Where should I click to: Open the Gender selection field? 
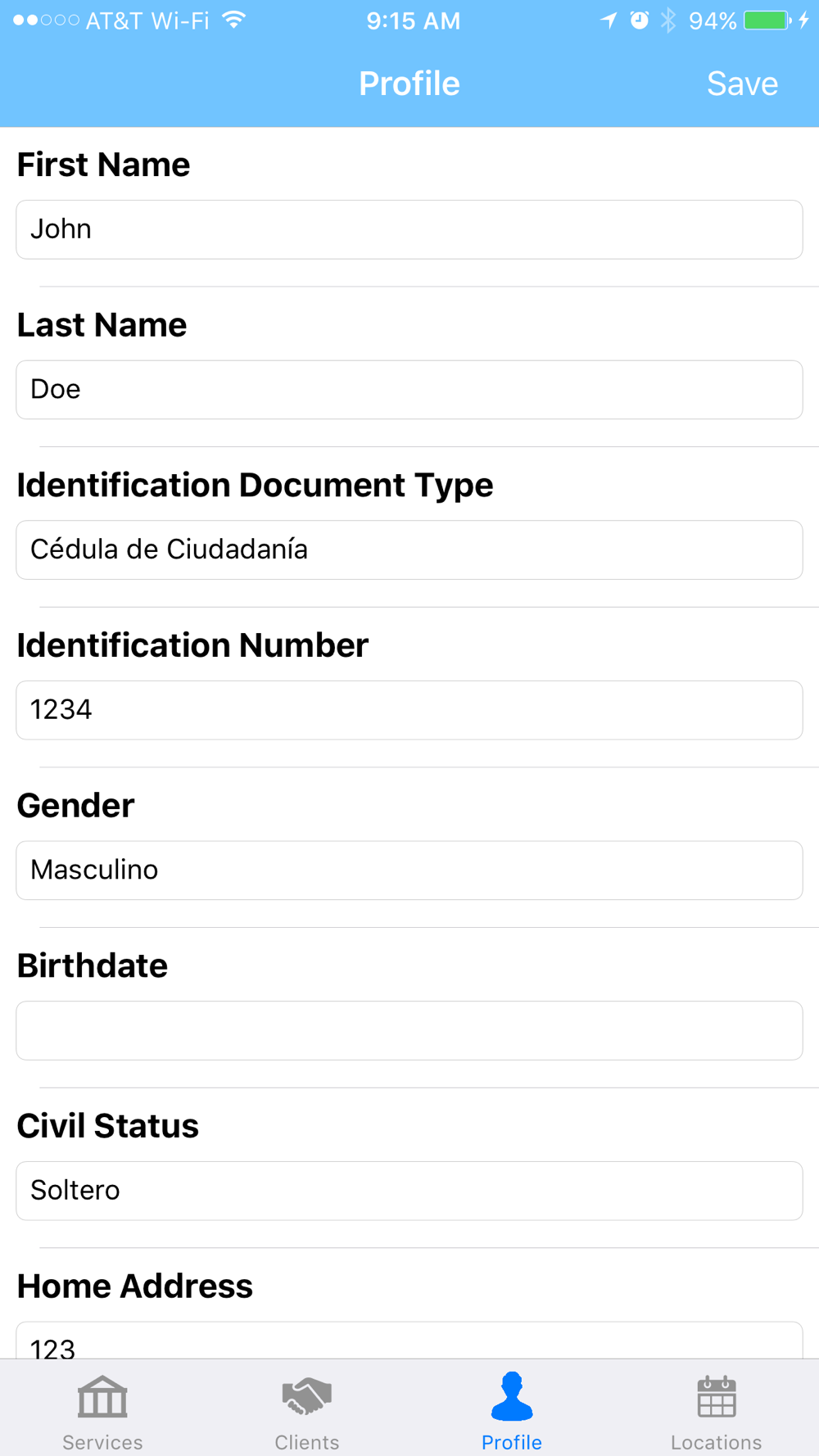click(x=409, y=870)
